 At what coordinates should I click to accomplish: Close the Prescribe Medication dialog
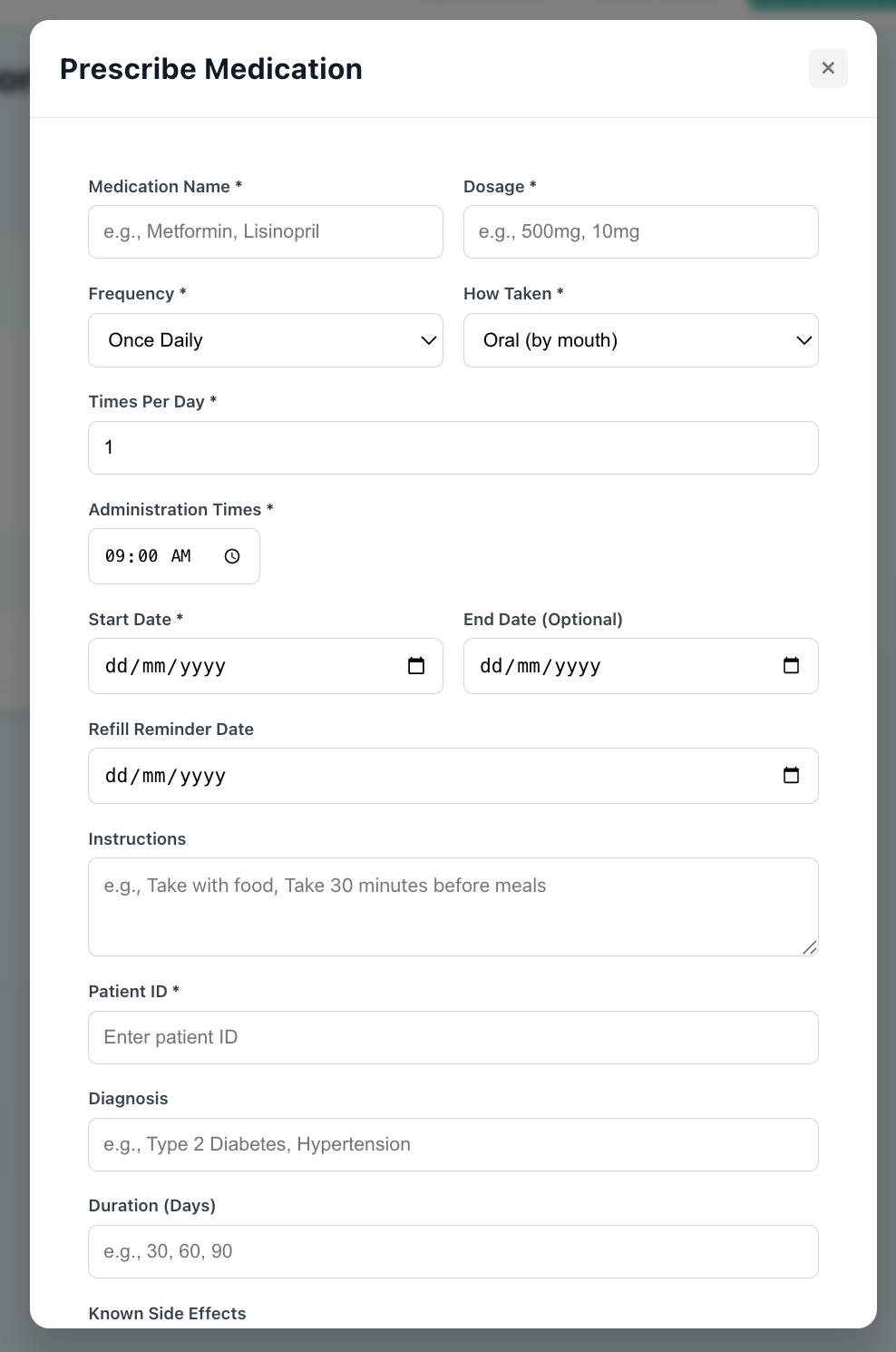[828, 68]
